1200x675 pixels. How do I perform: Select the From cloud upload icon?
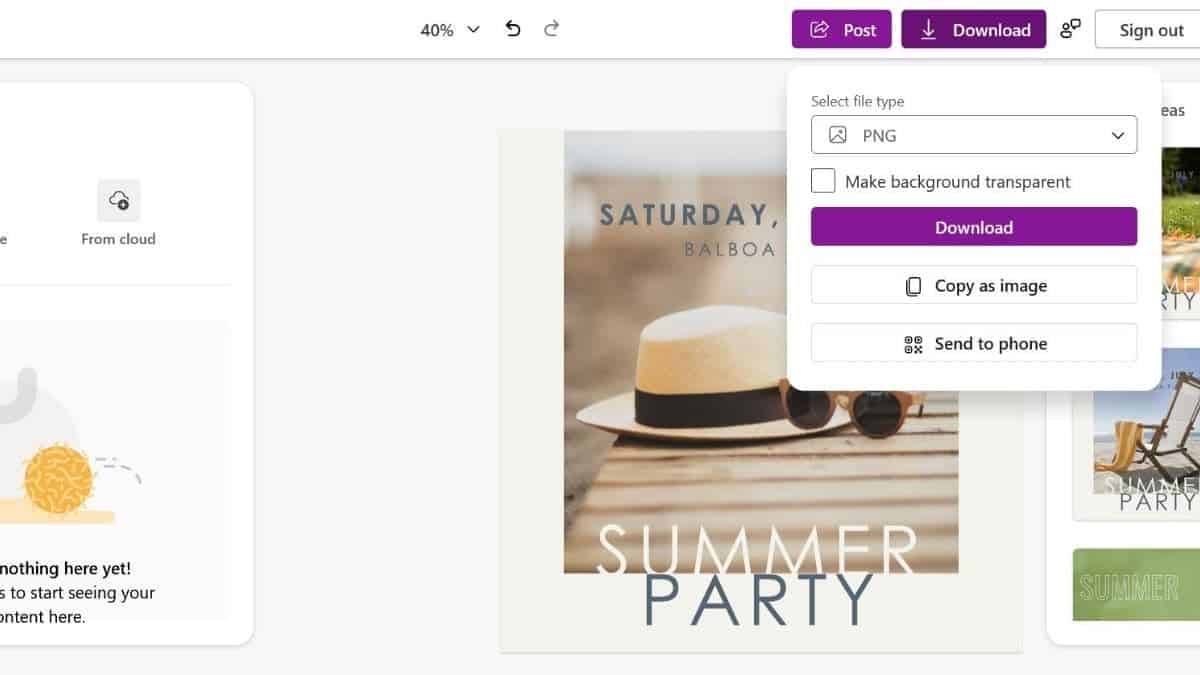point(118,201)
